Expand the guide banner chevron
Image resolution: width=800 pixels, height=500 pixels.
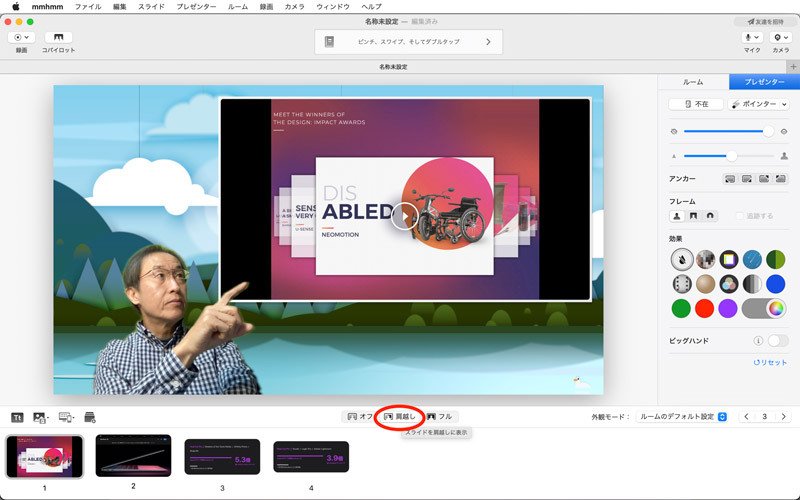(488, 42)
